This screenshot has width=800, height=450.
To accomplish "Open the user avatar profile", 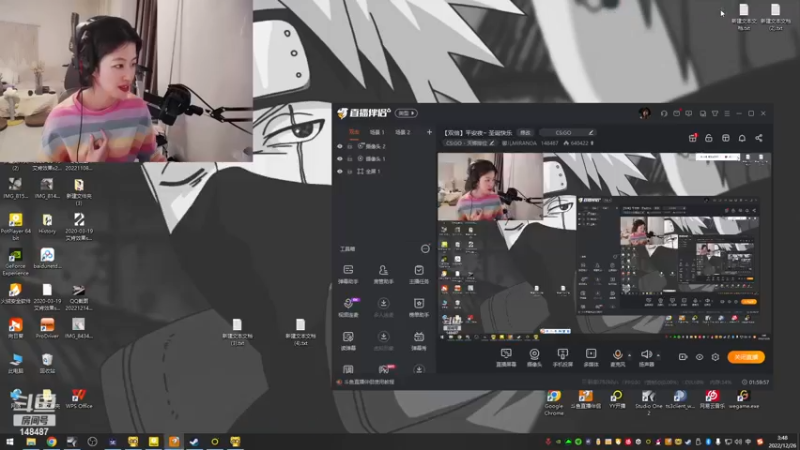I will pos(644,113).
